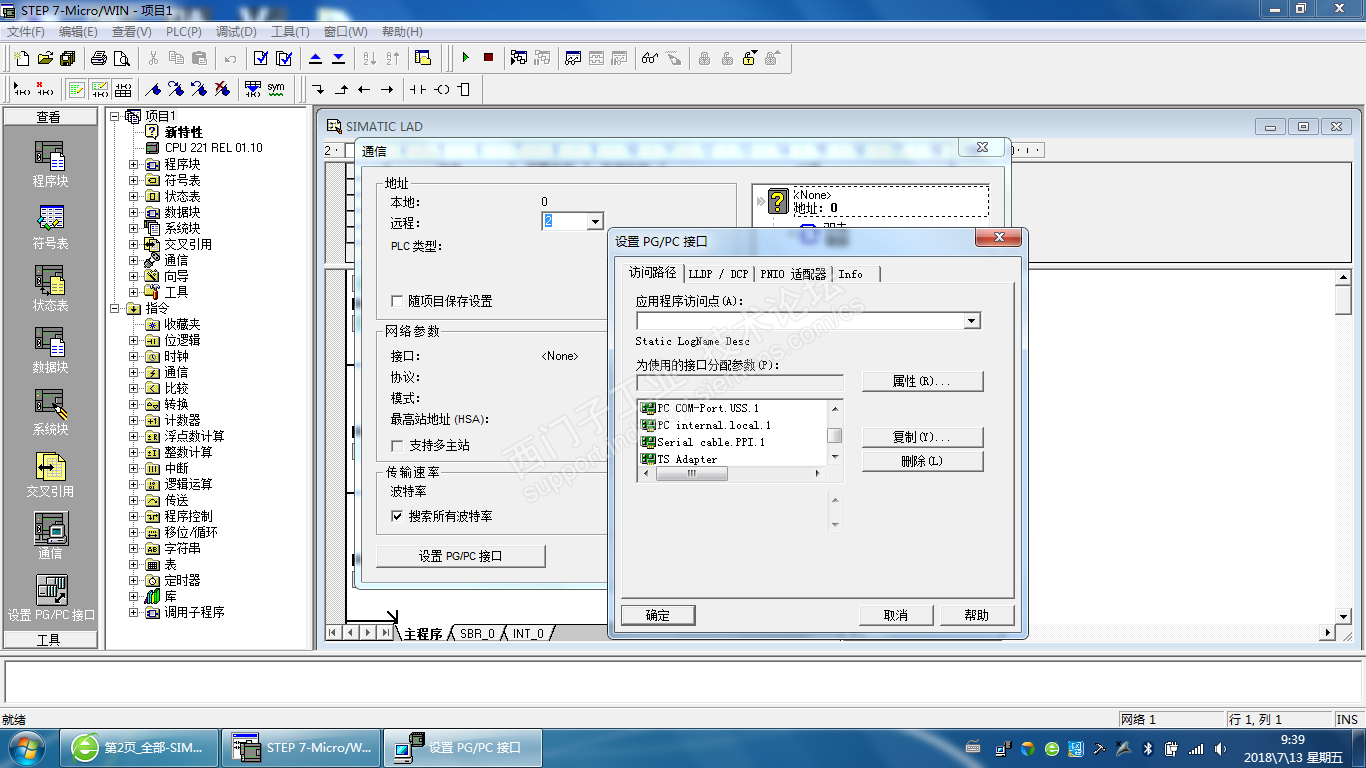Click the 复制(Y)... button

[x=922, y=437]
